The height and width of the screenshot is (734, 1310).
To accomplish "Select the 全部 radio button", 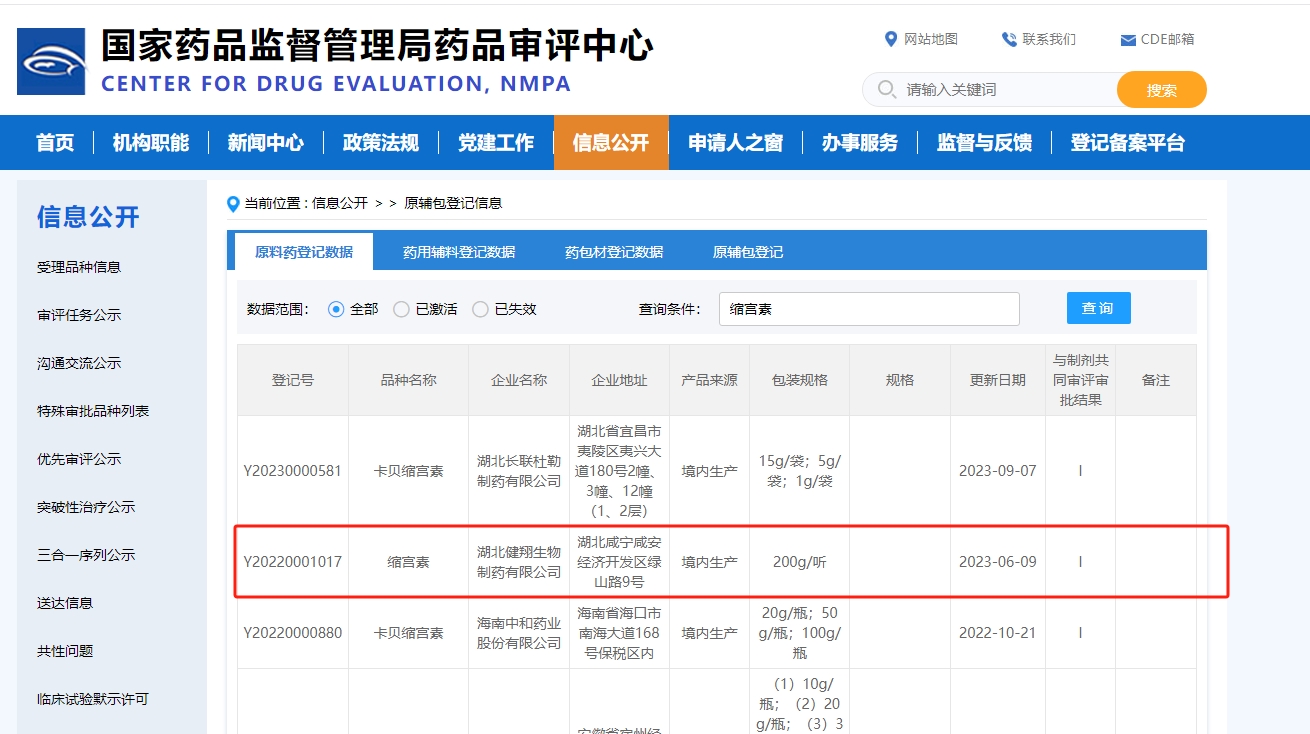I will (x=336, y=309).
